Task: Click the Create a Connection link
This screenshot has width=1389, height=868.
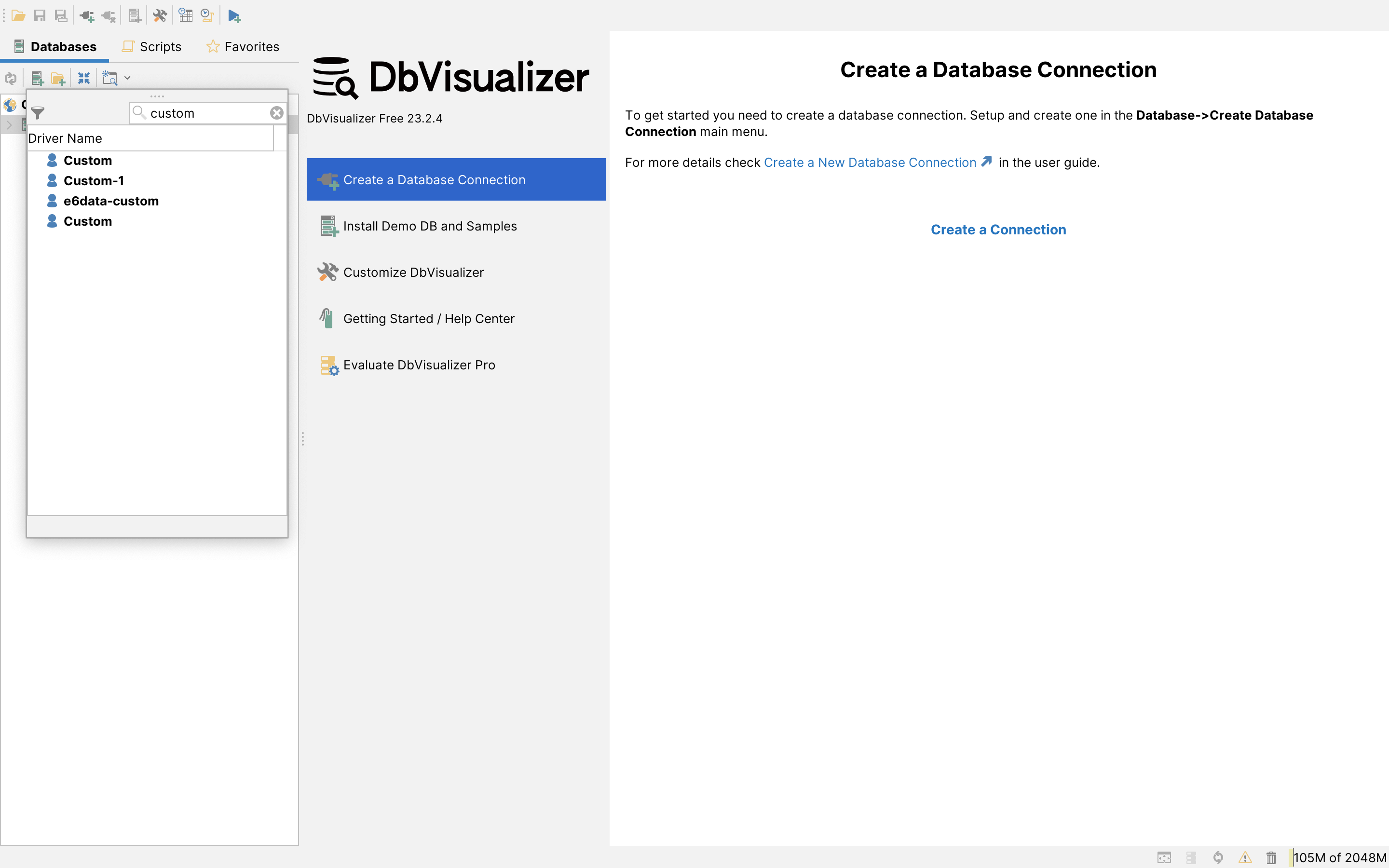Action: [998, 230]
